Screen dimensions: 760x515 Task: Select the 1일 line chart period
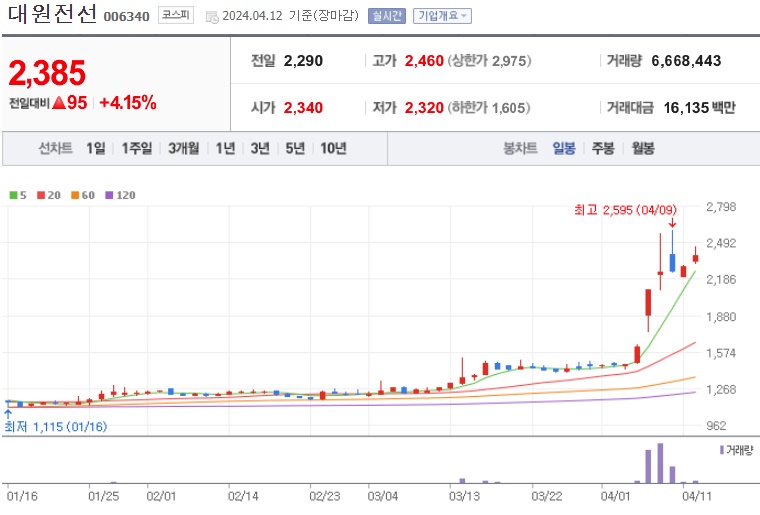click(x=96, y=148)
